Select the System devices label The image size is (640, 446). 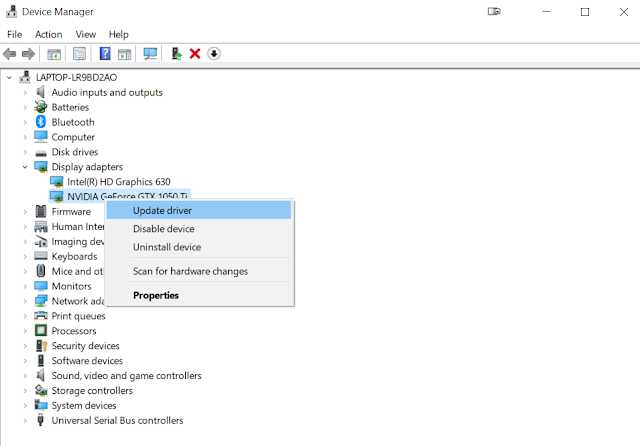click(84, 406)
